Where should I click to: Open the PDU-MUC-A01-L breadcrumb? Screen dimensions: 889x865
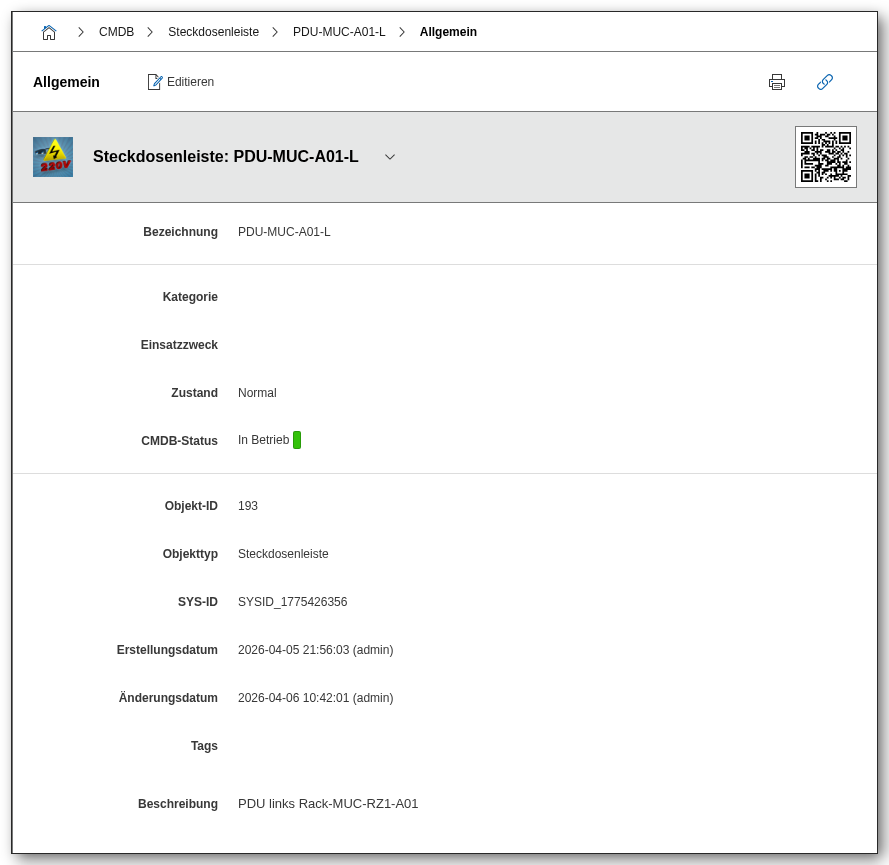(x=339, y=32)
